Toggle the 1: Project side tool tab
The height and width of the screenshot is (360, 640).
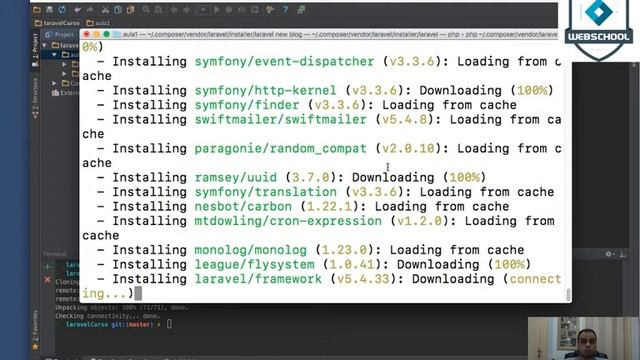(36, 50)
